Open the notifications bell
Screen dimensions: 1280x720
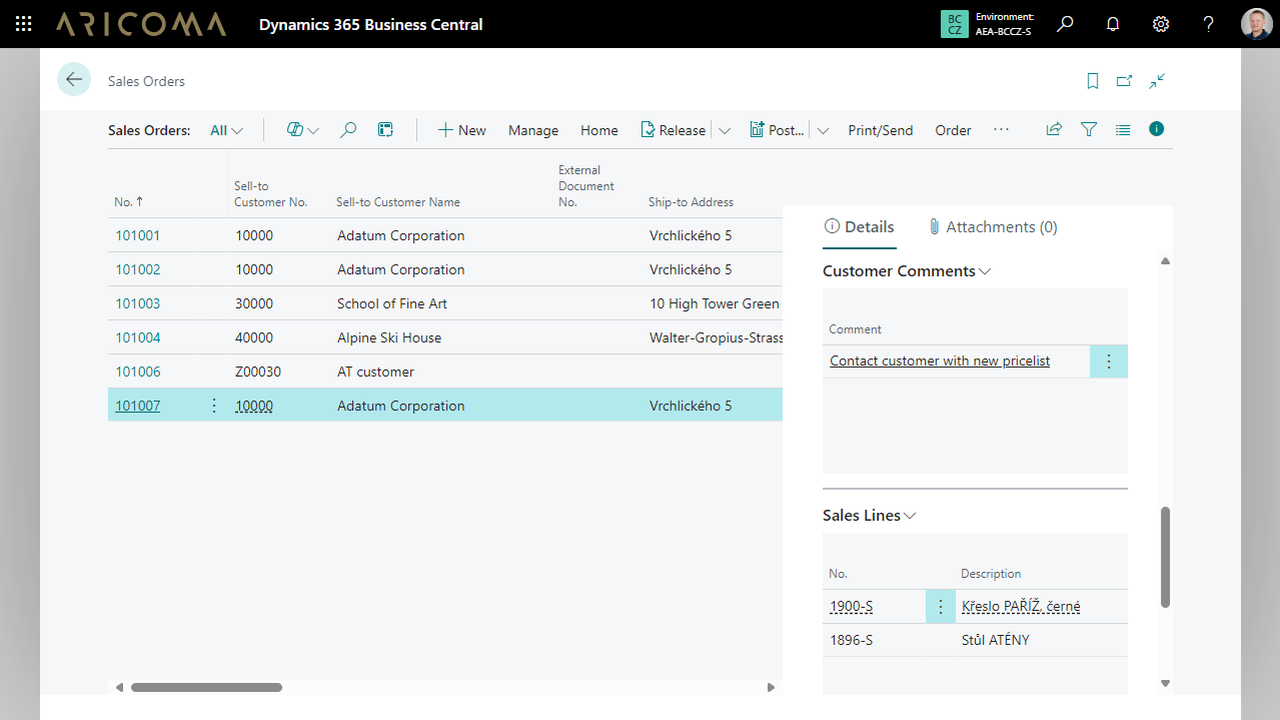[x=1112, y=24]
